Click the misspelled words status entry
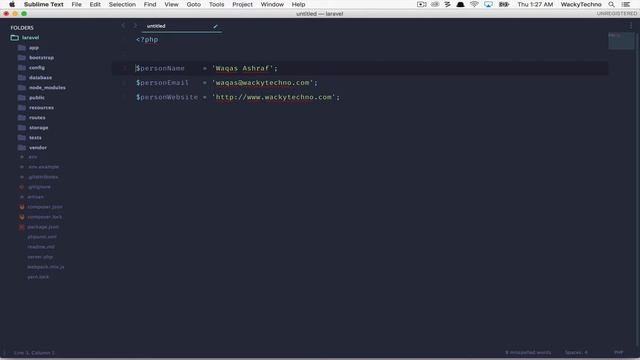The height and width of the screenshot is (360, 640). [x=528, y=352]
